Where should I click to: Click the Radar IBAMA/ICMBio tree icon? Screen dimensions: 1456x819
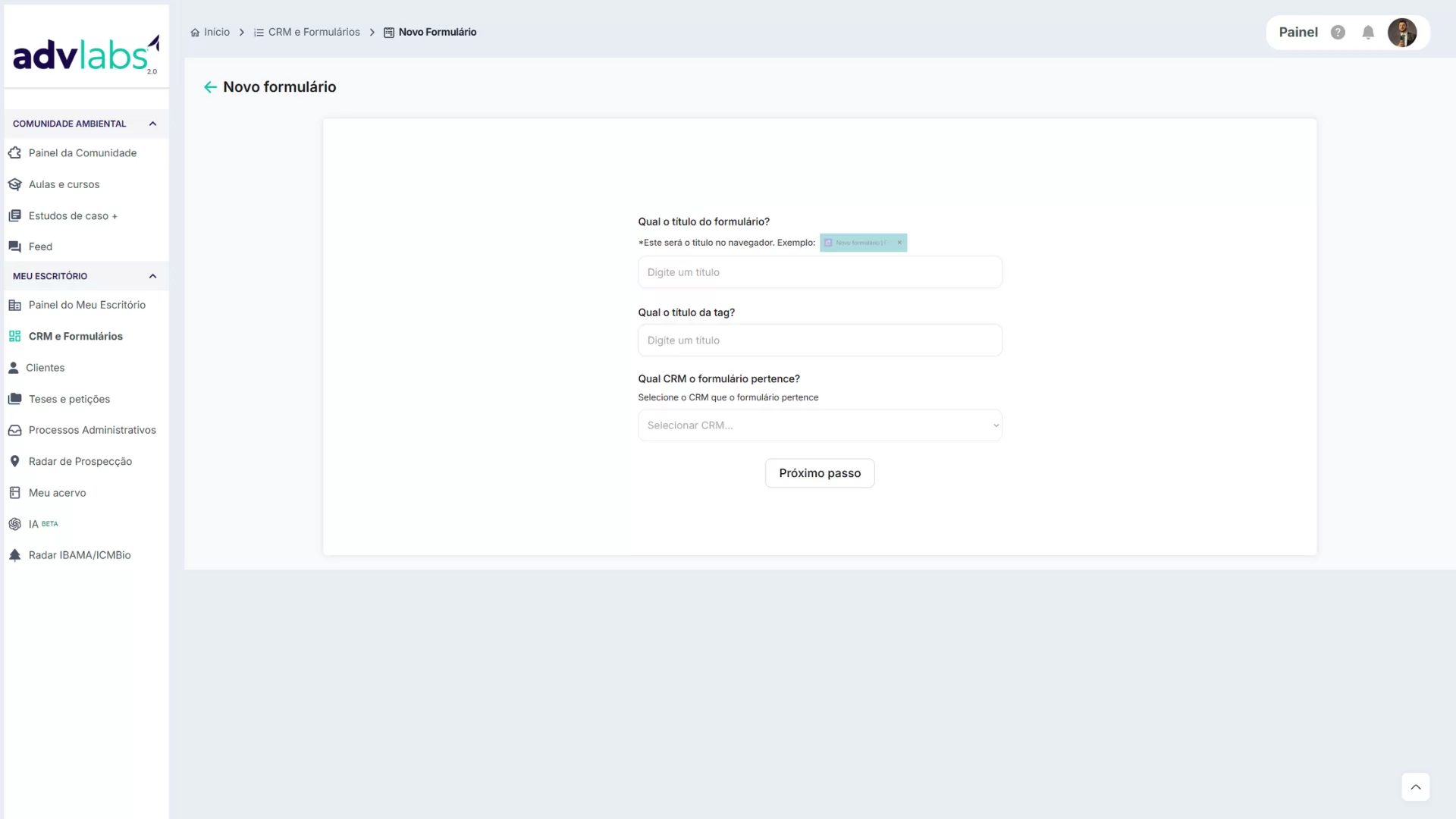pos(14,555)
